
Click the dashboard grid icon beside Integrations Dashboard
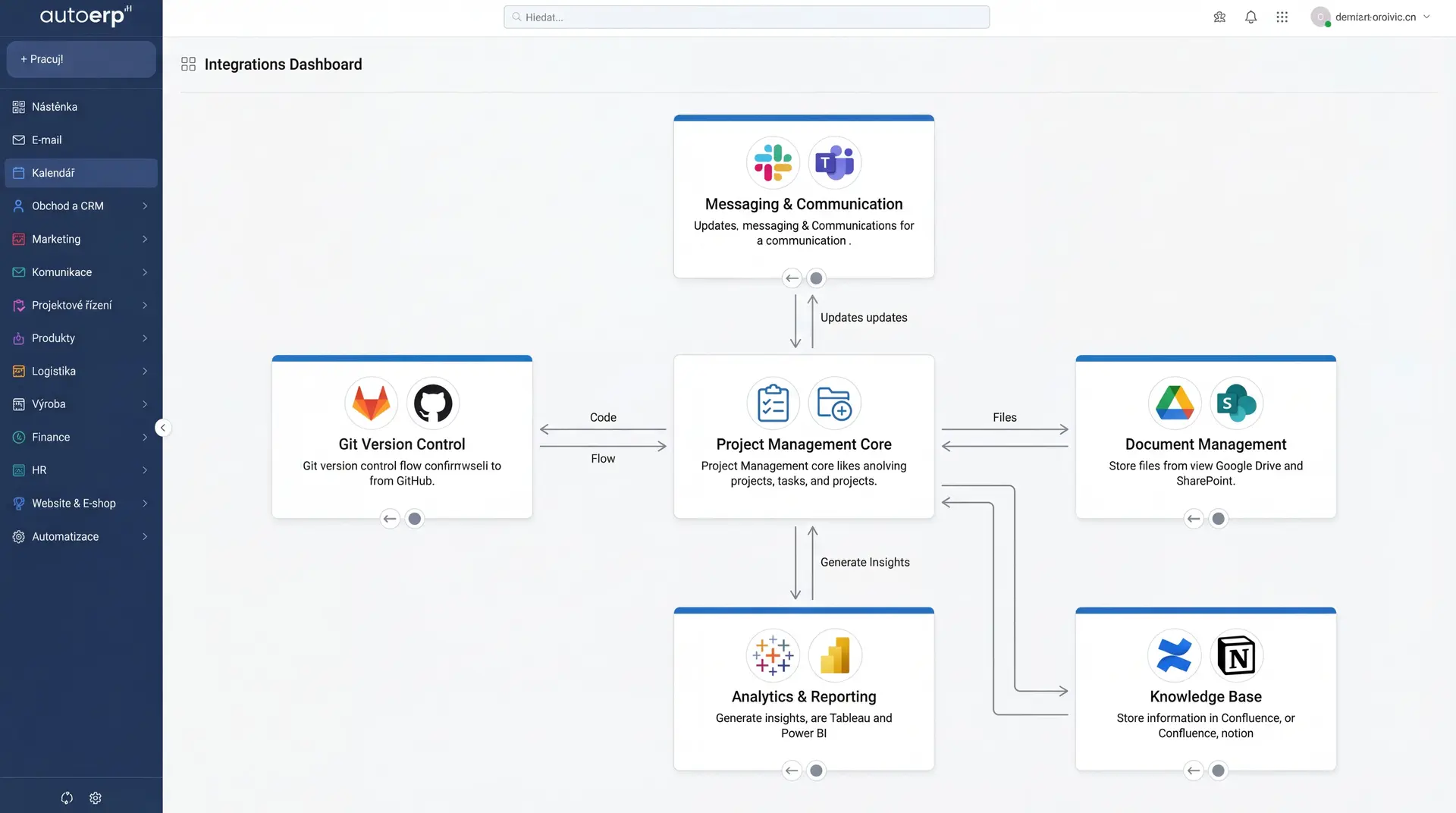[188, 64]
